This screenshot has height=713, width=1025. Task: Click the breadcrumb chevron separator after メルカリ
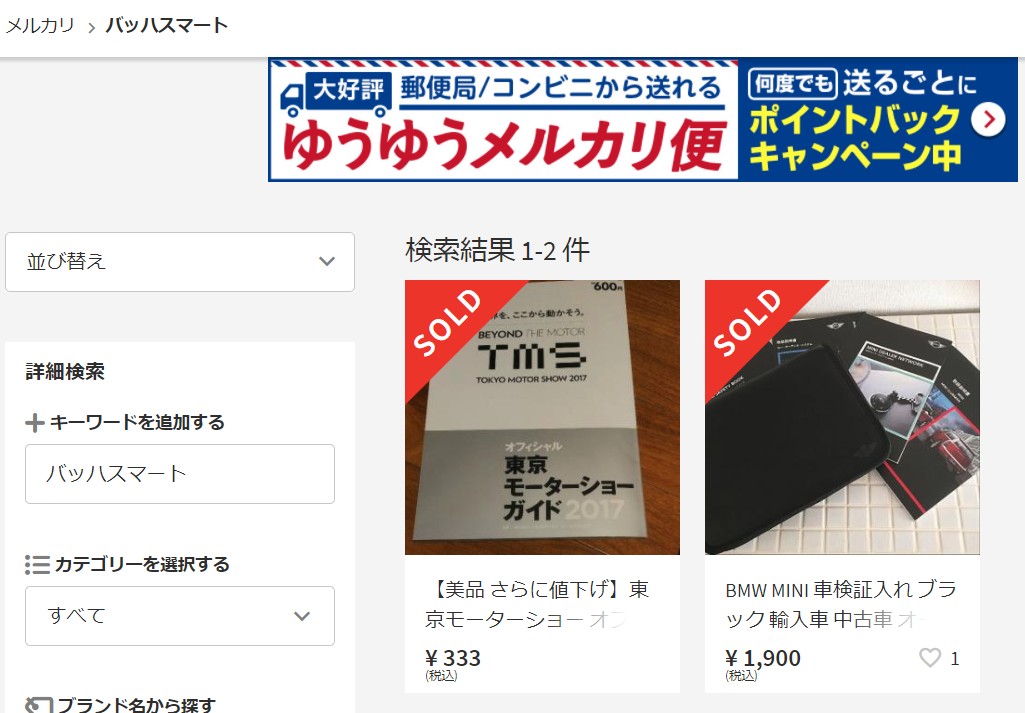pyautogui.click(x=91, y=27)
